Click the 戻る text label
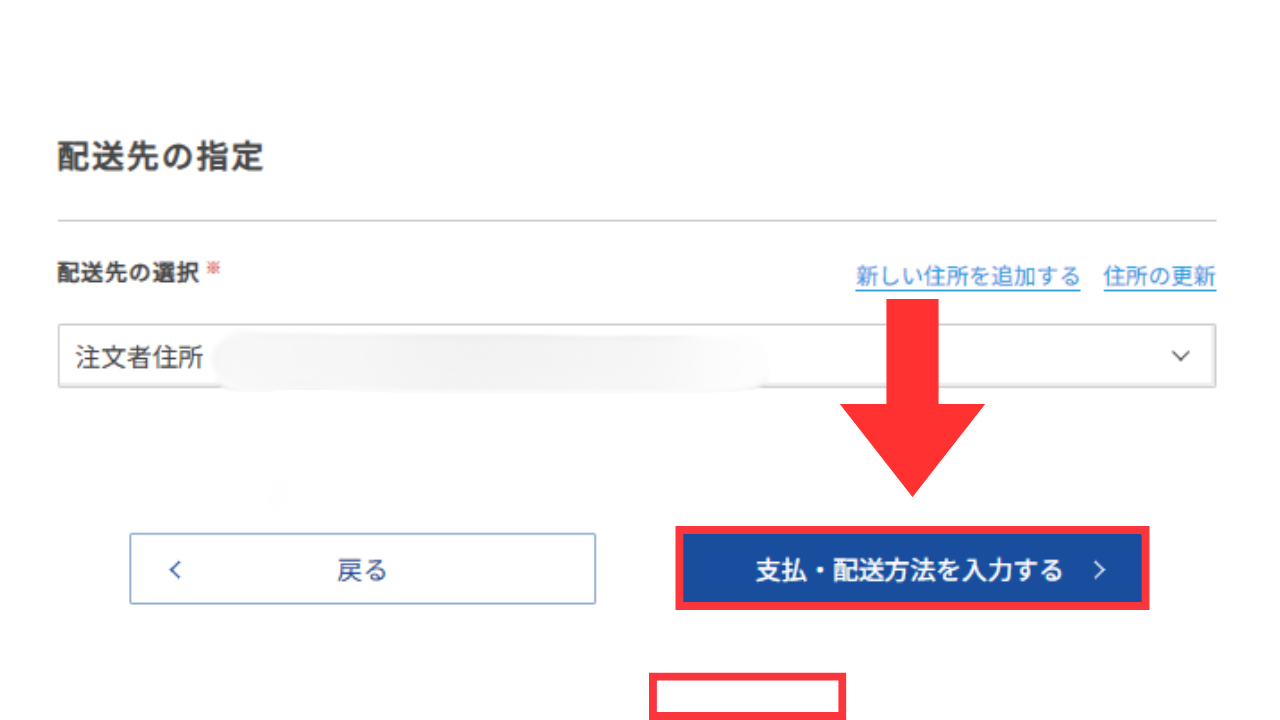1280x720 pixels. coord(362,570)
